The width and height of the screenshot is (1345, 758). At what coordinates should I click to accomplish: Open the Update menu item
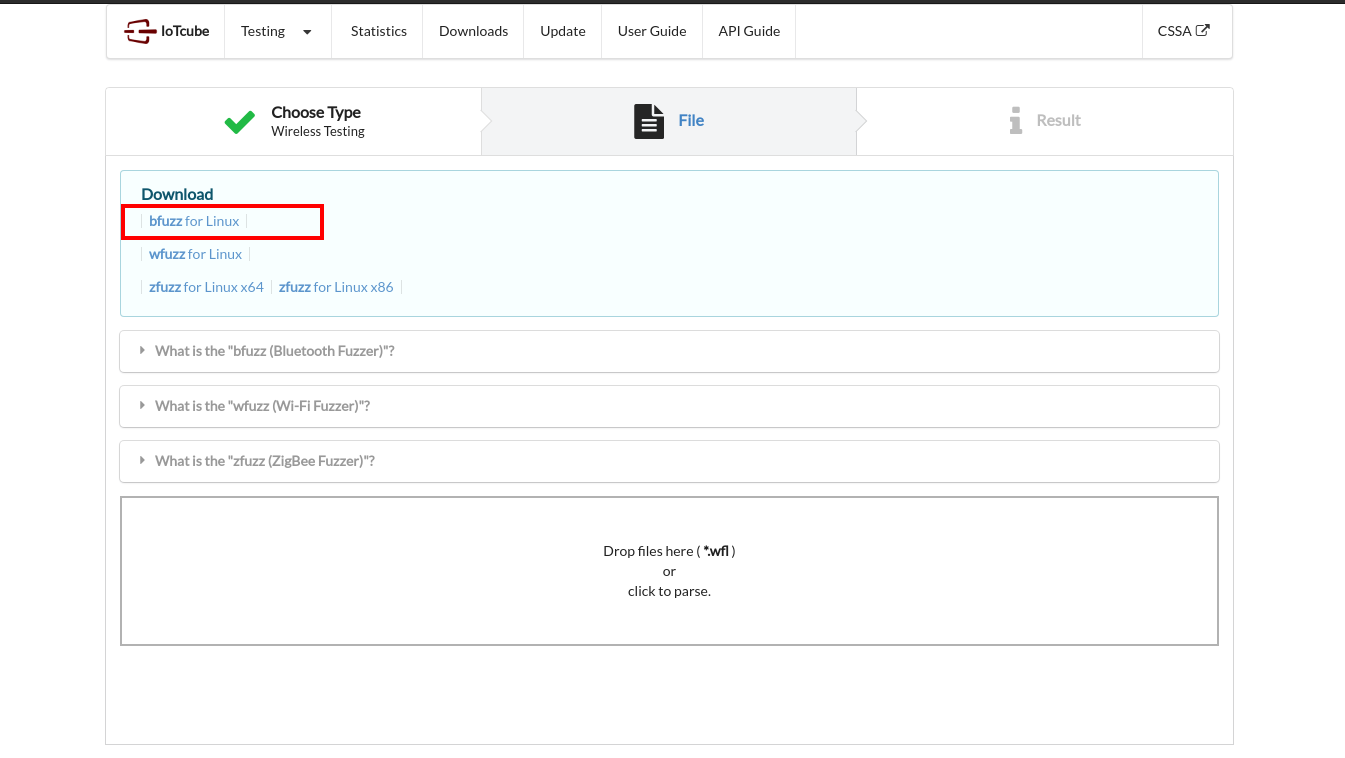tap(562, 31)
